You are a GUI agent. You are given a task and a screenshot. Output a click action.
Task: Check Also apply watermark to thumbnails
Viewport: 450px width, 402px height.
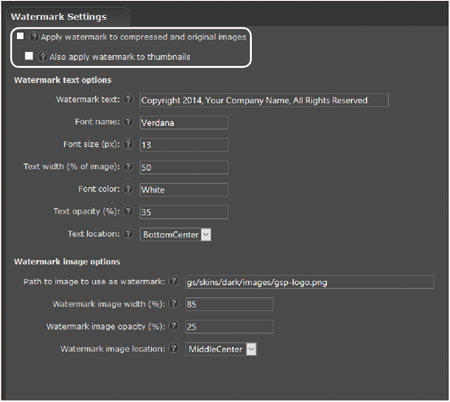(29, 56)
